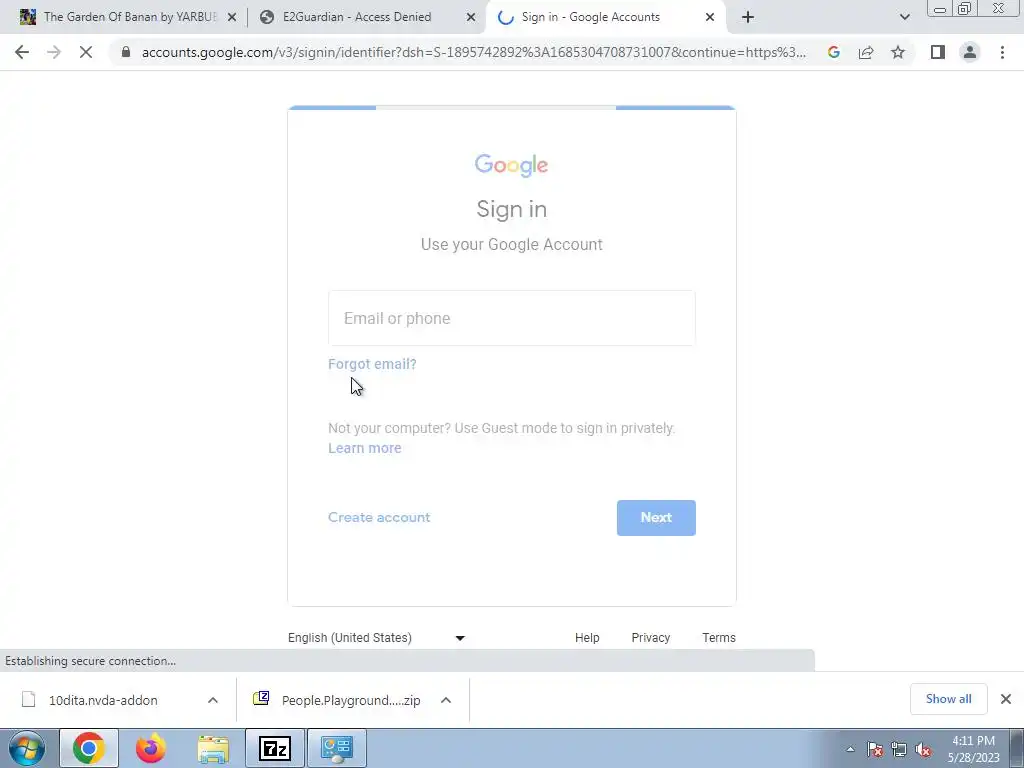Expand options for People.Playground zip download
Image resolution: width=1024 pixels, height=768 pixels.
(x=446, y=700)
